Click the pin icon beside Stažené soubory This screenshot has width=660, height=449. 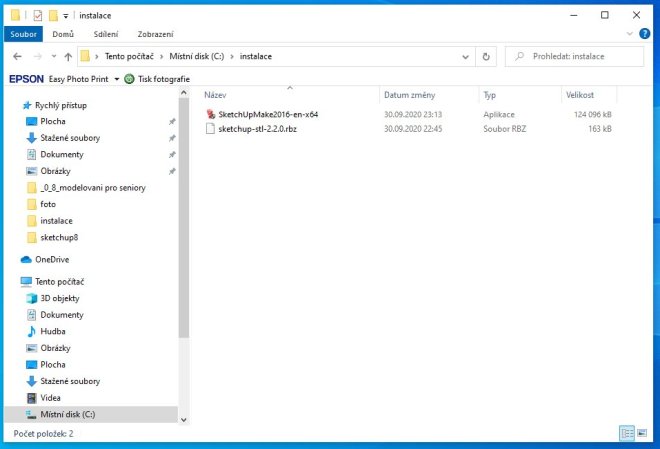tap(172, 138)
